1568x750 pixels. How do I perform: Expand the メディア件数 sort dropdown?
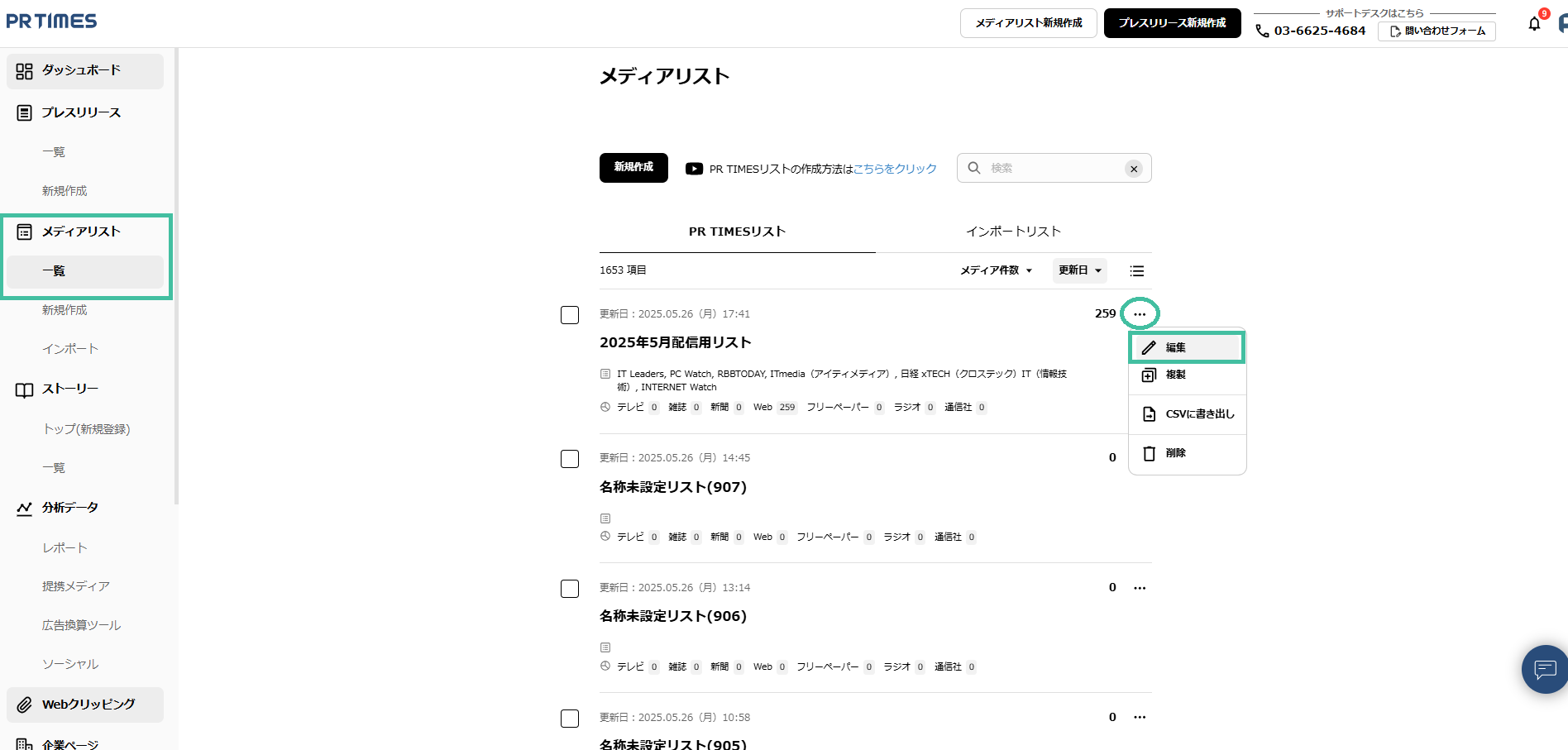tap(996, 270)
